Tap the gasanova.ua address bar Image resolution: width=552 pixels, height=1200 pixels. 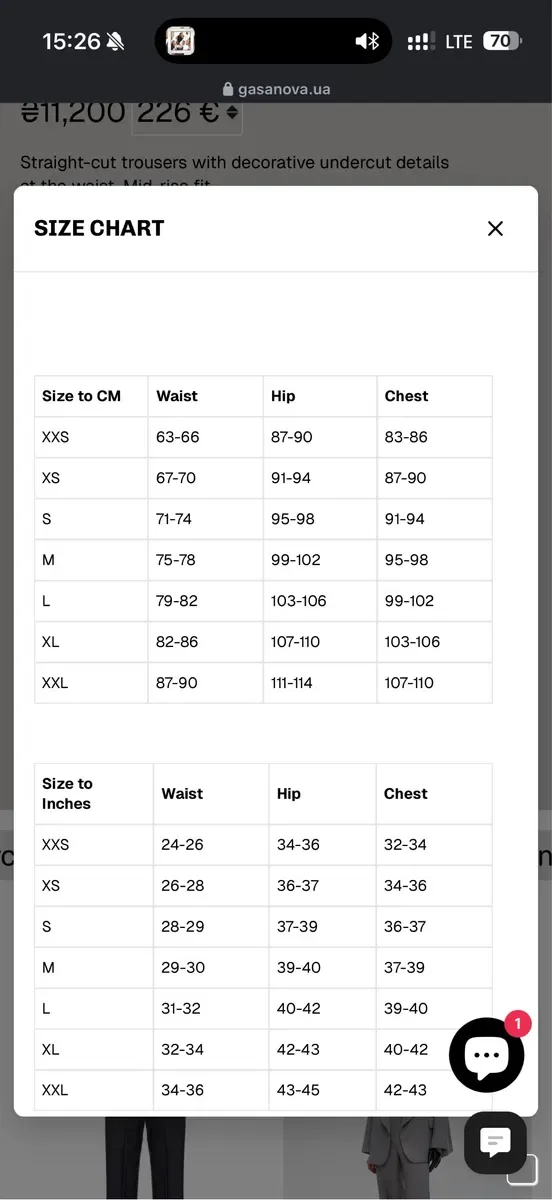(276, 89)
